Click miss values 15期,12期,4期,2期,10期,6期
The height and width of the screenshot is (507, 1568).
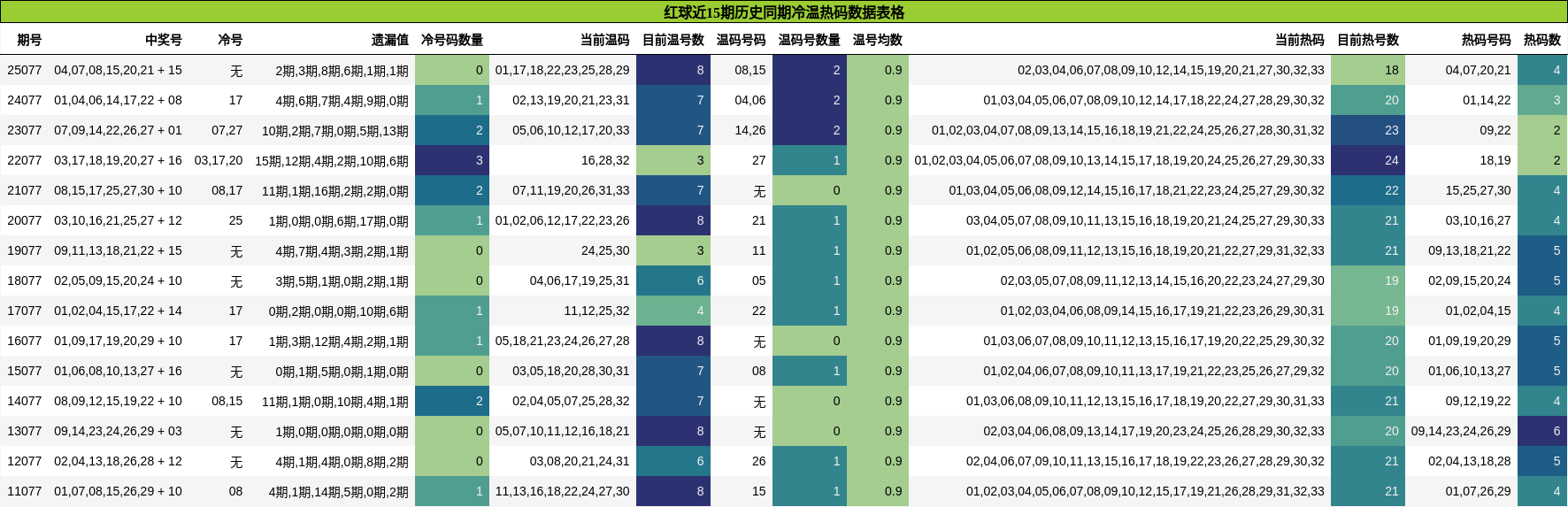point(332,161)
